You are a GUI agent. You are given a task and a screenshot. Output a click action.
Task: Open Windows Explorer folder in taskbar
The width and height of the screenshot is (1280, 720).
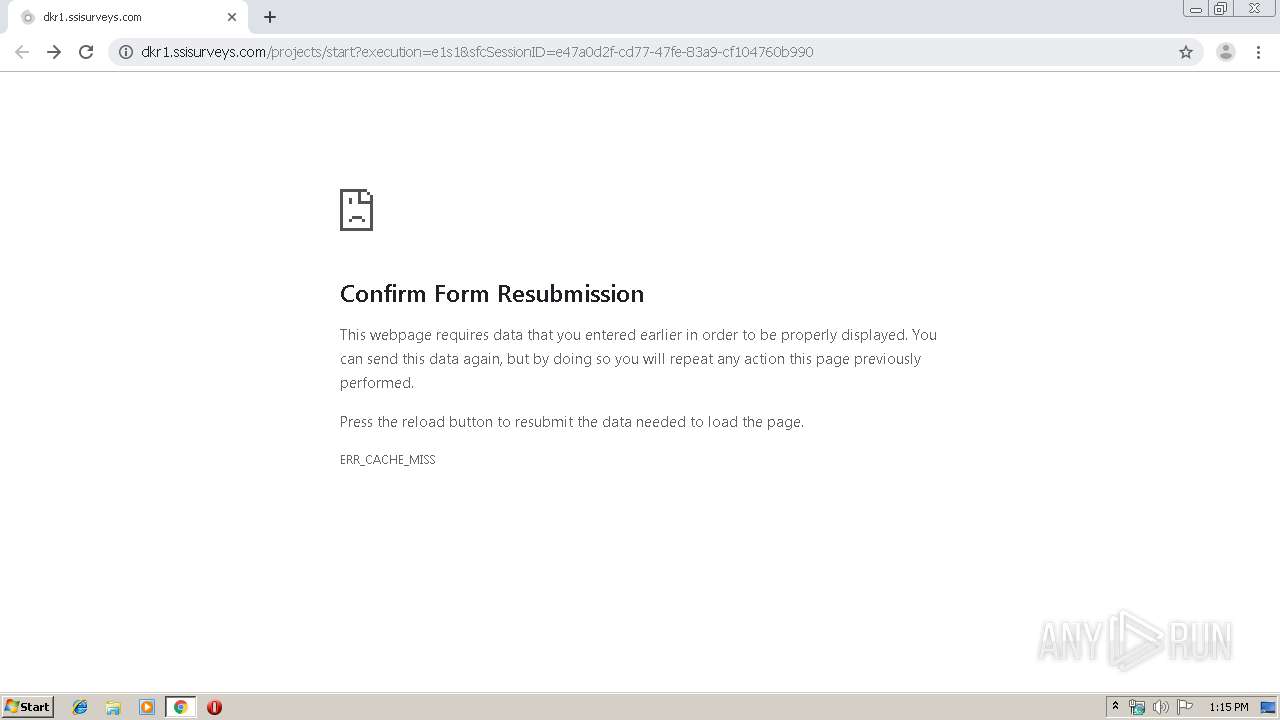(113, 707)
